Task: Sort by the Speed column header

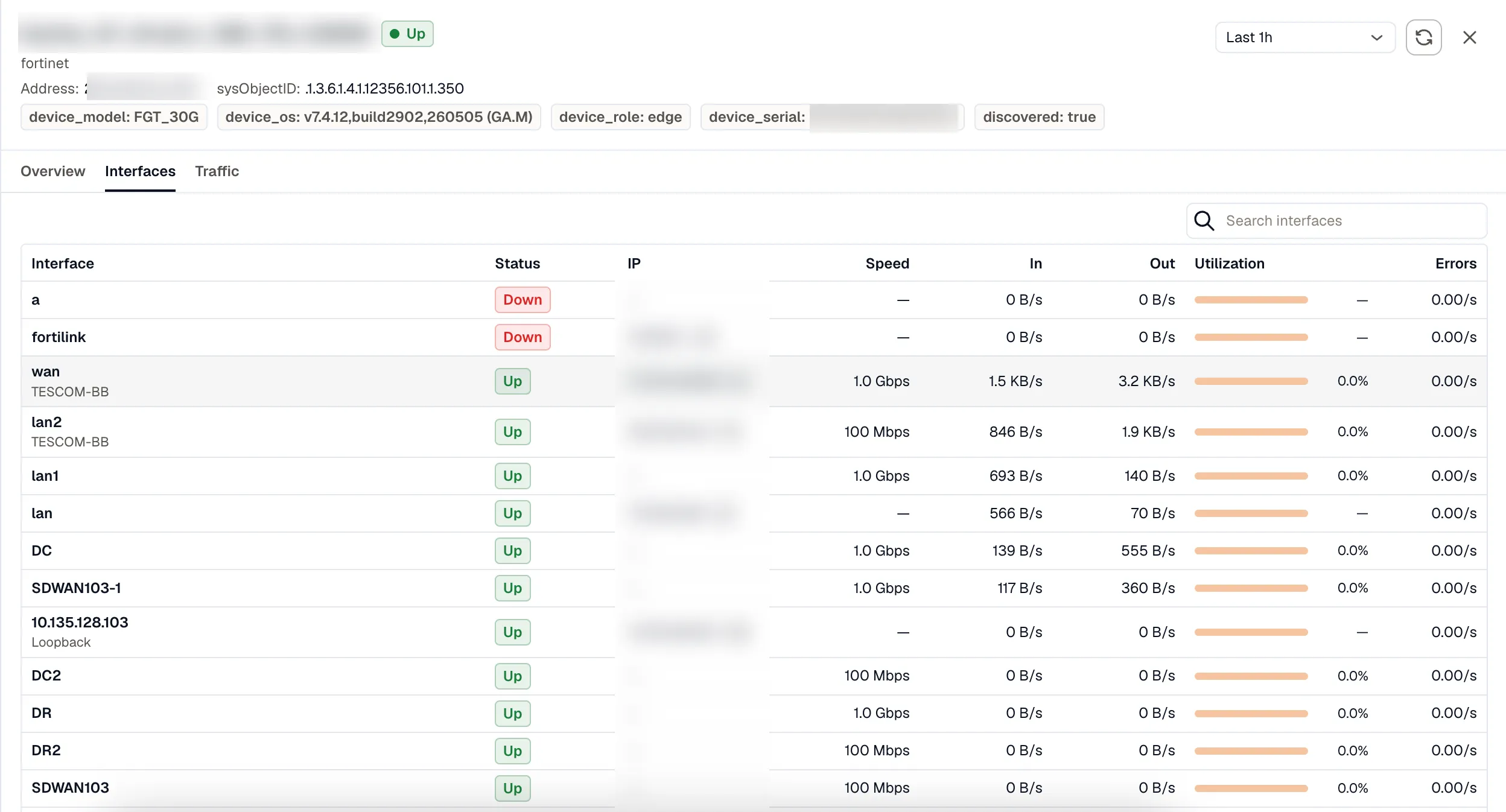Action: click(x=887, y=264)
